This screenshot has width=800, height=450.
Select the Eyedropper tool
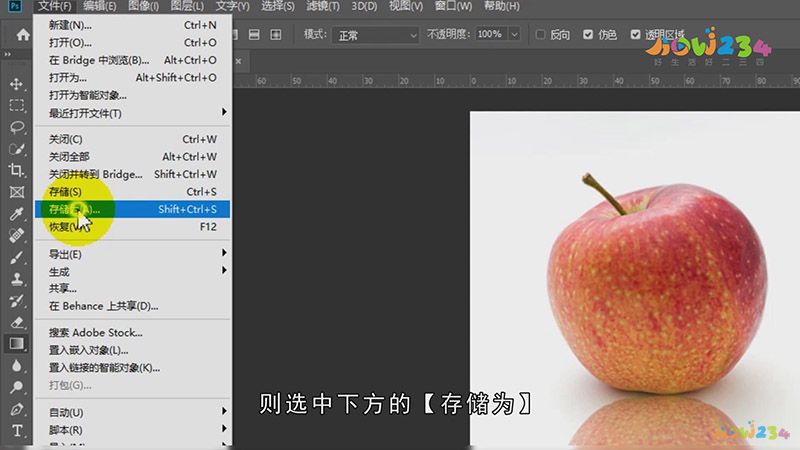(x=16, y=214)
